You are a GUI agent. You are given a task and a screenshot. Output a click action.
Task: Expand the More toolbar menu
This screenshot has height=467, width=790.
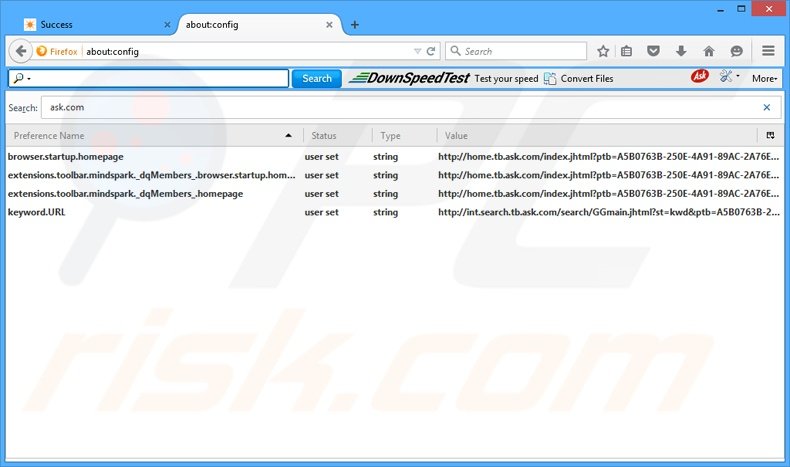click(x=764, y=79)
